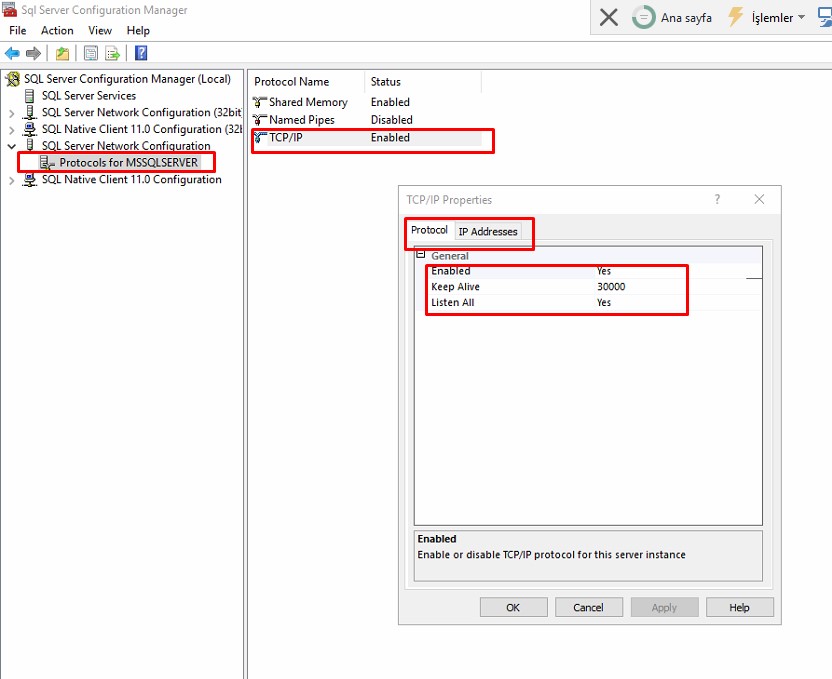Click the Back arrow toolbar icon
This screenshot has width=832, height=679.
tap(12, 54)
